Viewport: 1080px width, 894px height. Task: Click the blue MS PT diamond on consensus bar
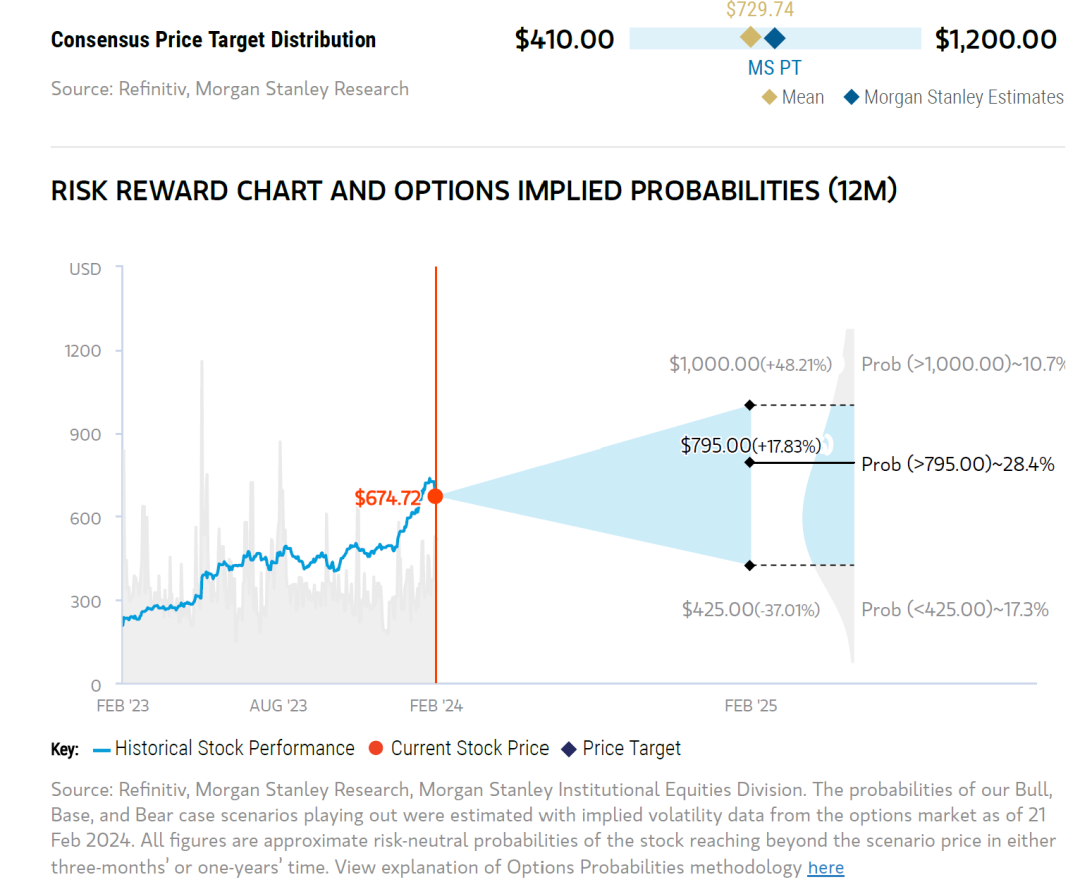tap(774, 38)
